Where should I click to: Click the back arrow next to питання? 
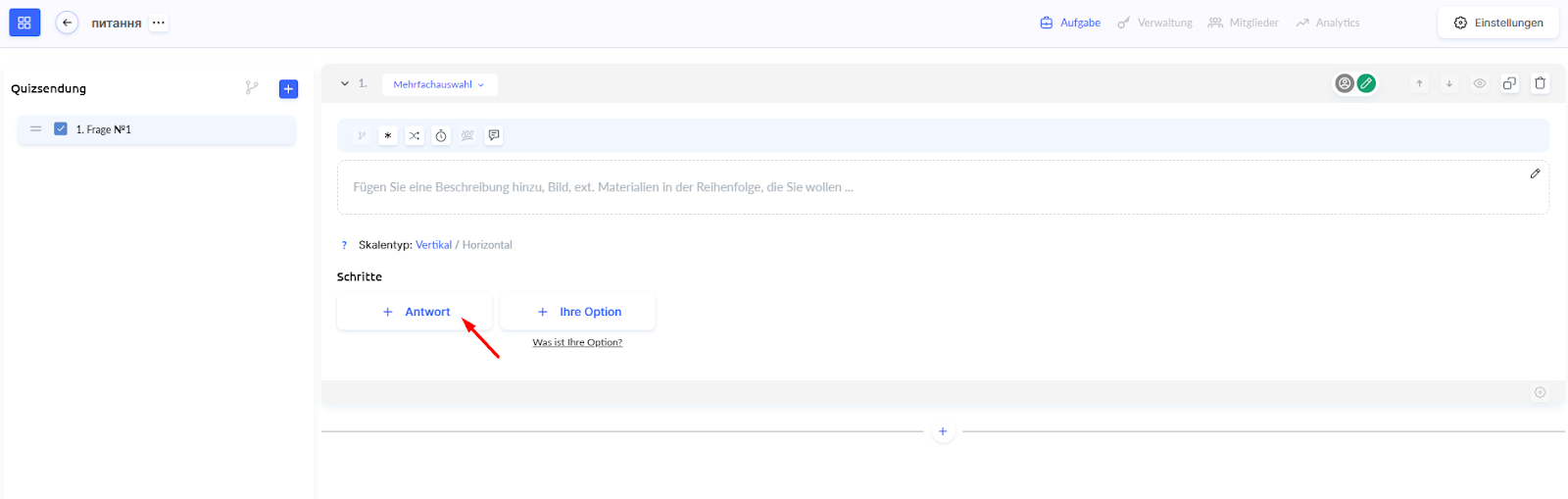click(x=67, y=23)
